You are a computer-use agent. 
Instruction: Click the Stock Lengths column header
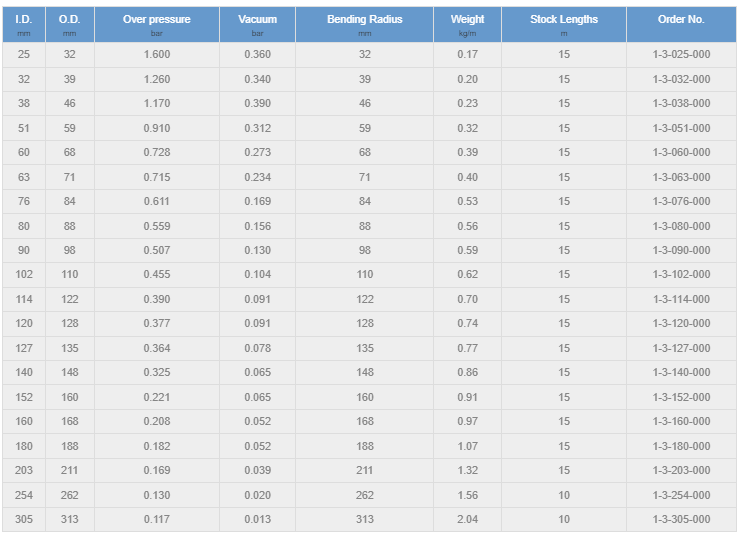564,25
